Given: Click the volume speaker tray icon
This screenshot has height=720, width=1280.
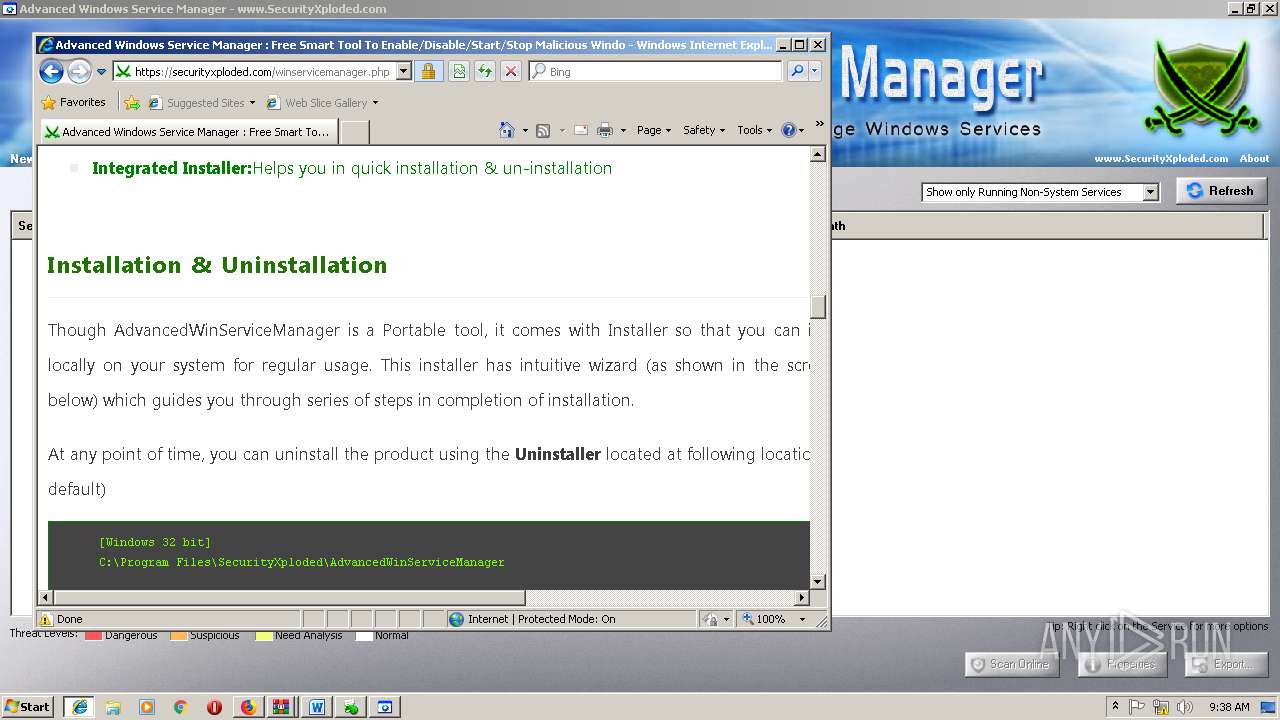Looking at the screenshot, I should pyautogui.click(x=1185, y=707).
